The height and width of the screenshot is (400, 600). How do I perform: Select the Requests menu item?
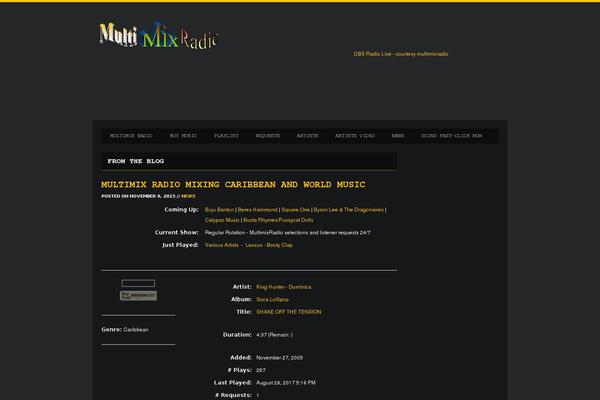coord(268,136)
